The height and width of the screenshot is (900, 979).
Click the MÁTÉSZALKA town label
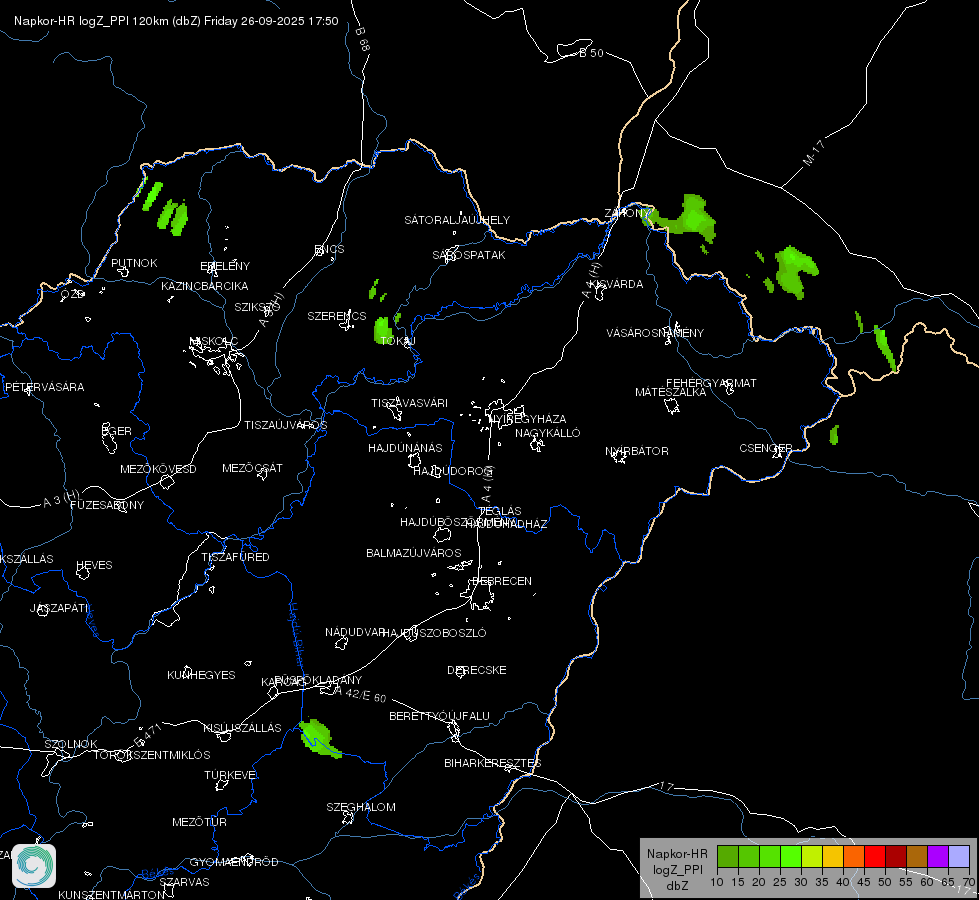click(x=671, y=392)
